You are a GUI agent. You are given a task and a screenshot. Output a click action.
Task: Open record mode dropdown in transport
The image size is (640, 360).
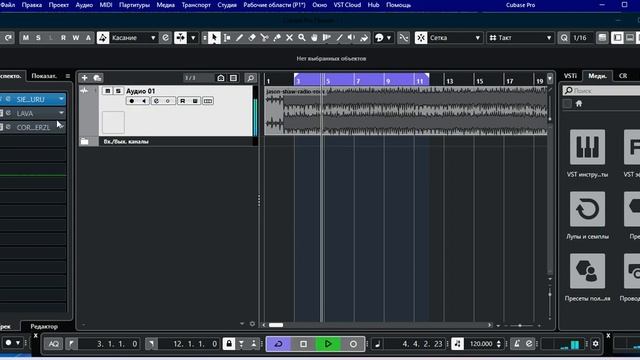point(18,343)
